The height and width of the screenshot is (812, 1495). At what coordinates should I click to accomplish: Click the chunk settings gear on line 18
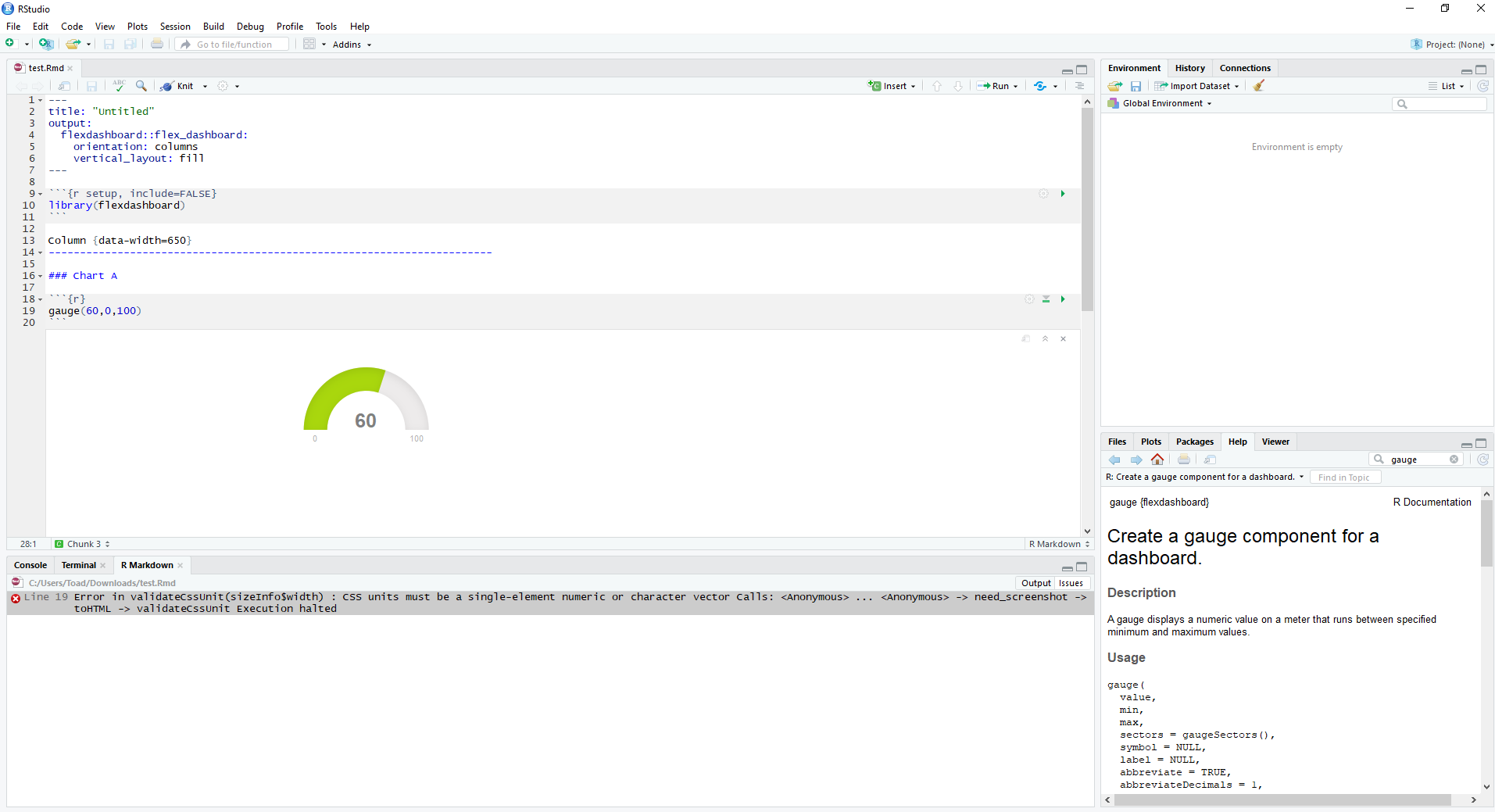(x=1029, y=299)
